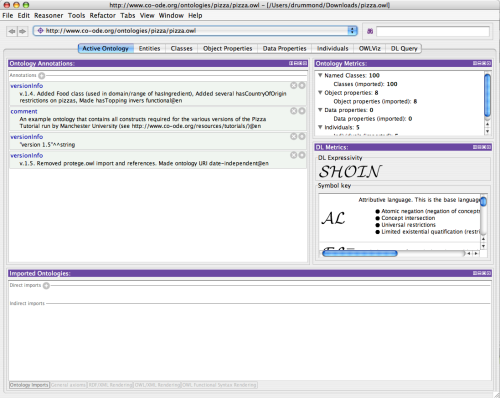Screen dimensions: 500x398
Task: Add a direct import with plus icon
Action: click(46, 286)
